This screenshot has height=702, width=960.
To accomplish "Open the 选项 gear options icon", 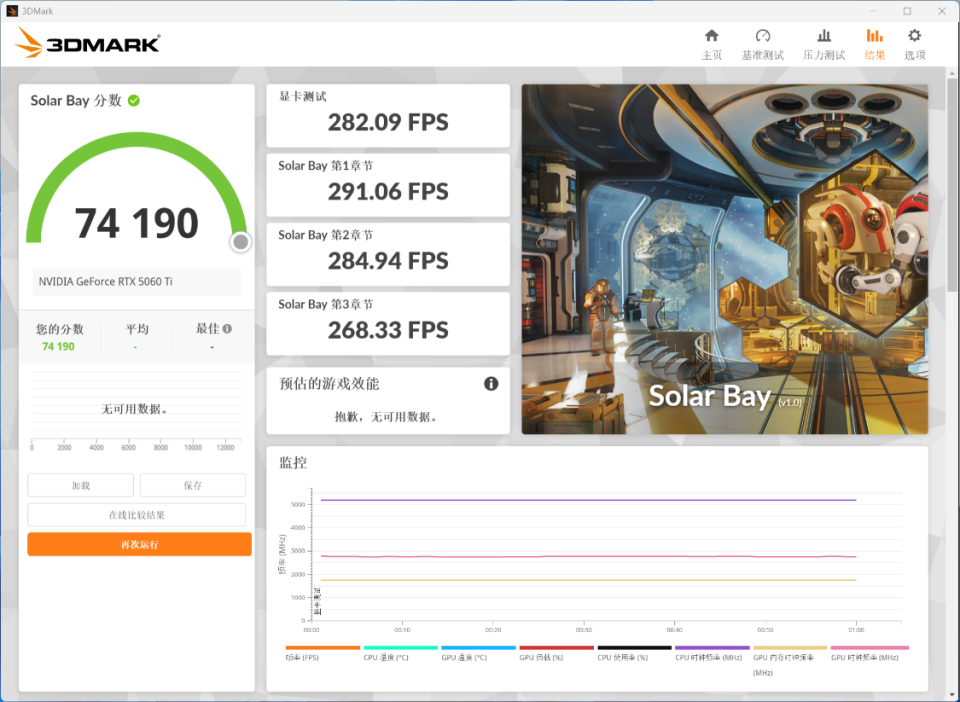I will pos(914,35).
